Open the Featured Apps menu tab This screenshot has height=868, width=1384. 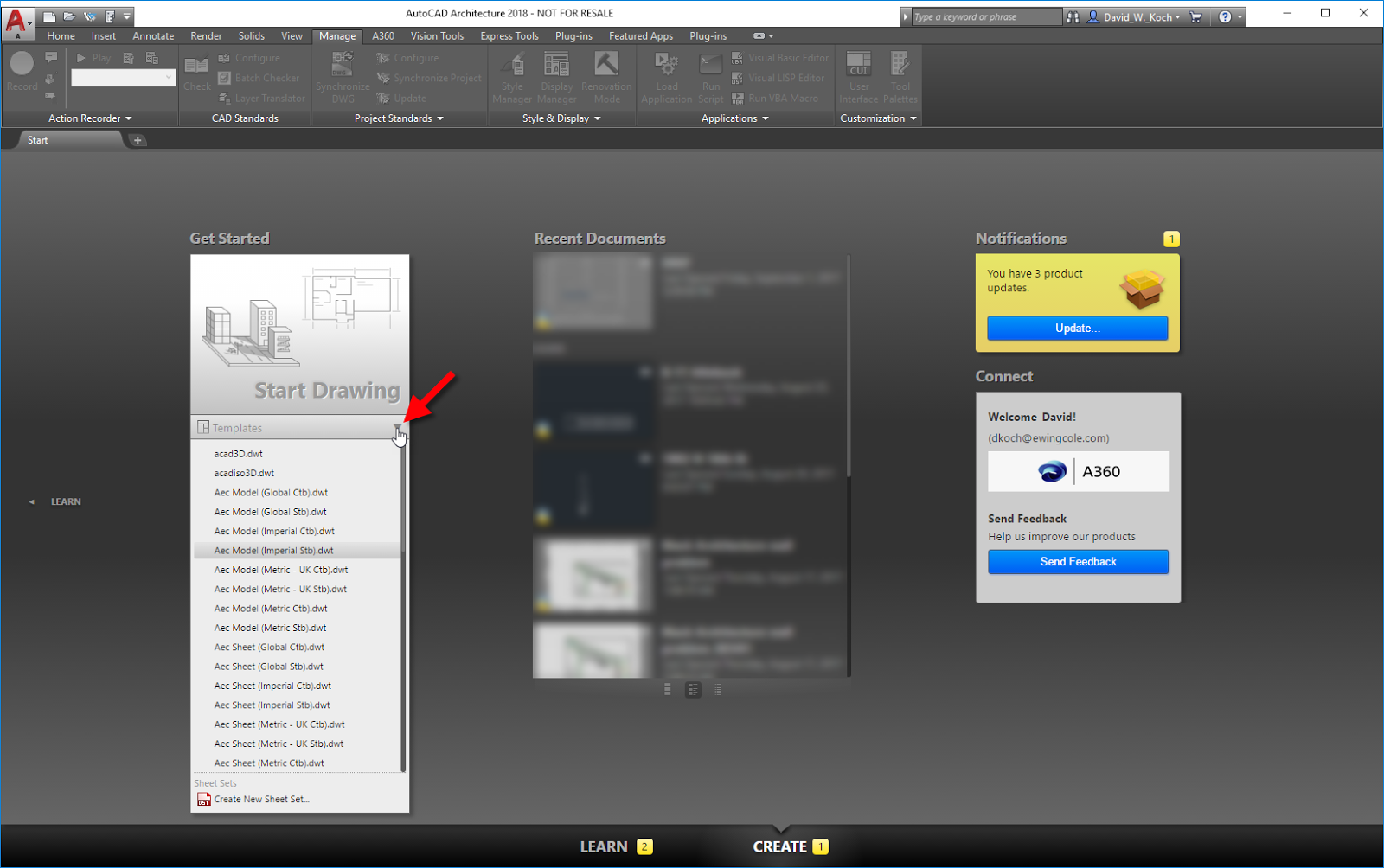pos(641,35)
